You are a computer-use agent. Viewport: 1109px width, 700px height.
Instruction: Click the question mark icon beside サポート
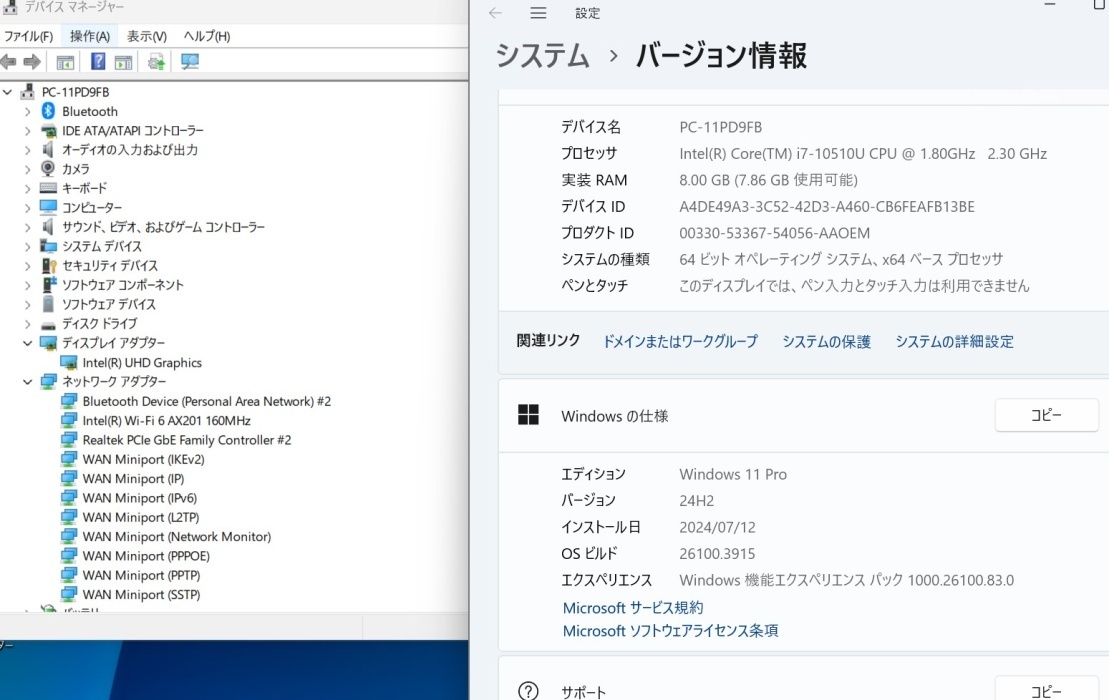528,691
